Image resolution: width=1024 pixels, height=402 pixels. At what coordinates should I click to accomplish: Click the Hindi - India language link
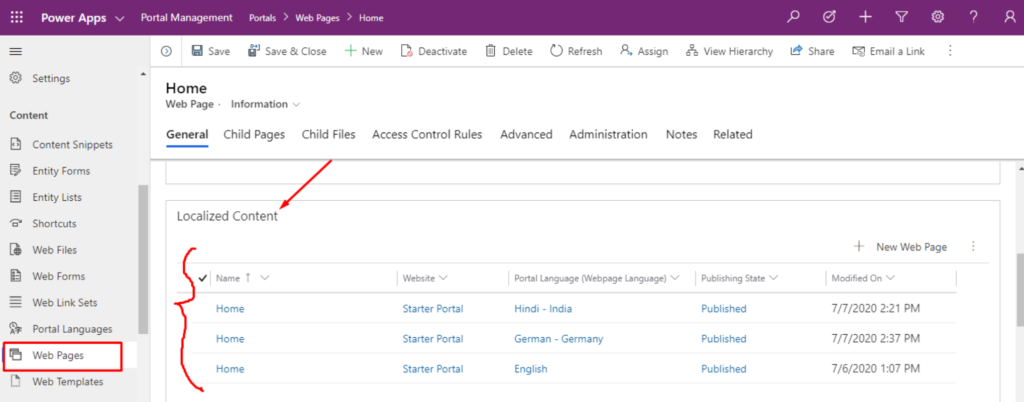[543, 309]
